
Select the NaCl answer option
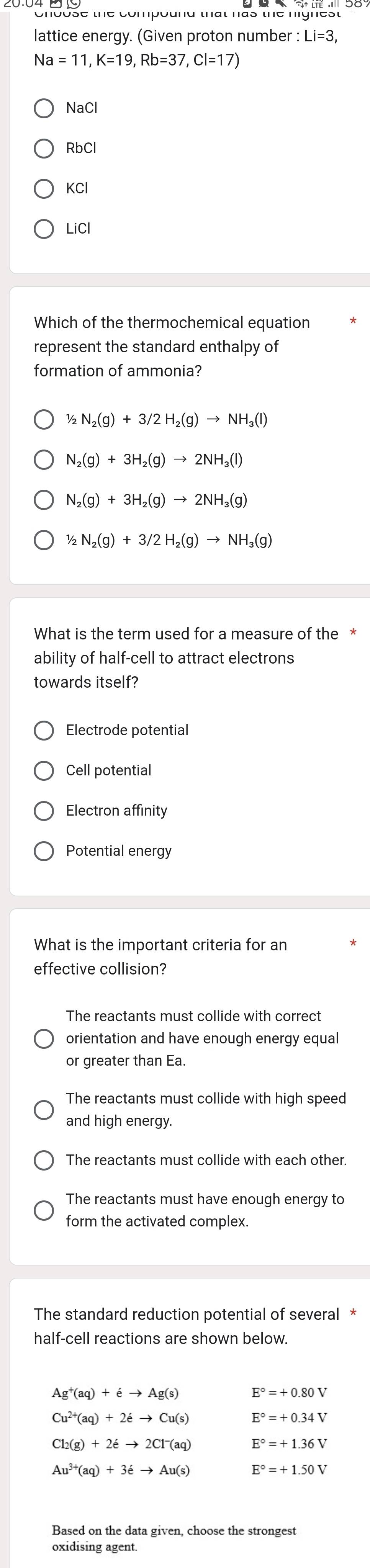click(x=44, y=108)
